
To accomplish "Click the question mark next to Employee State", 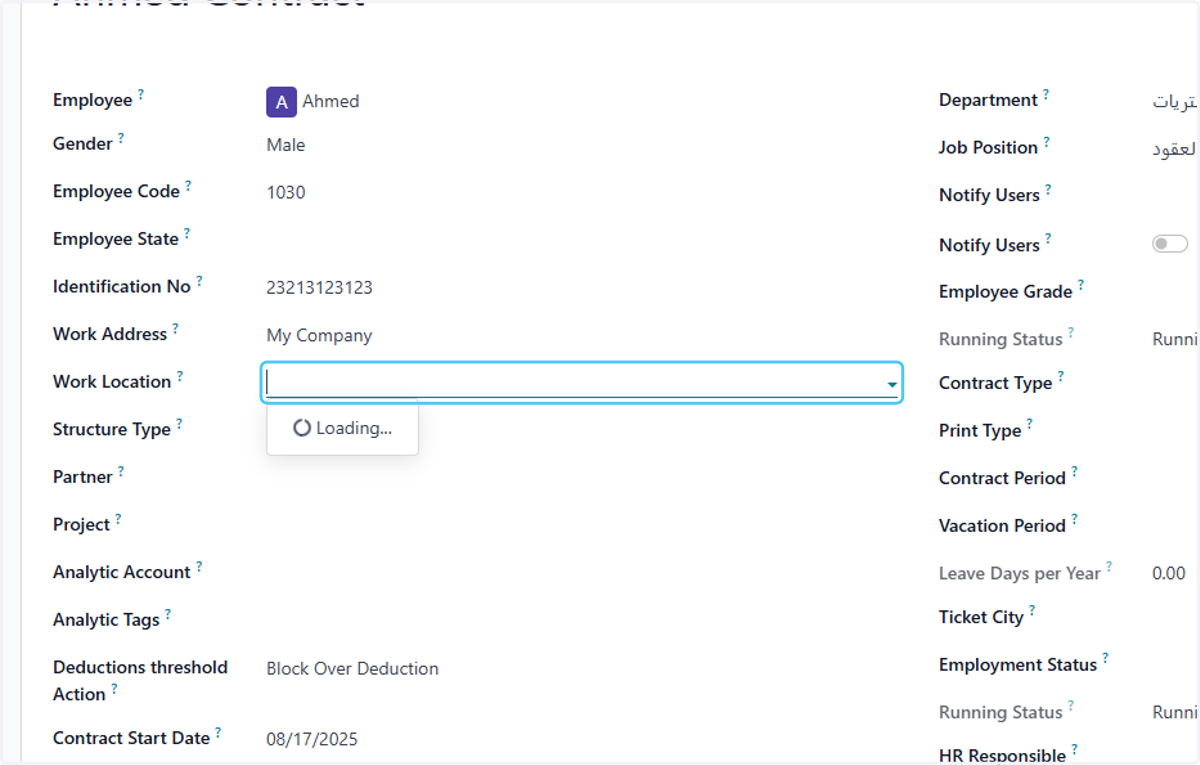I will point(187,234).
